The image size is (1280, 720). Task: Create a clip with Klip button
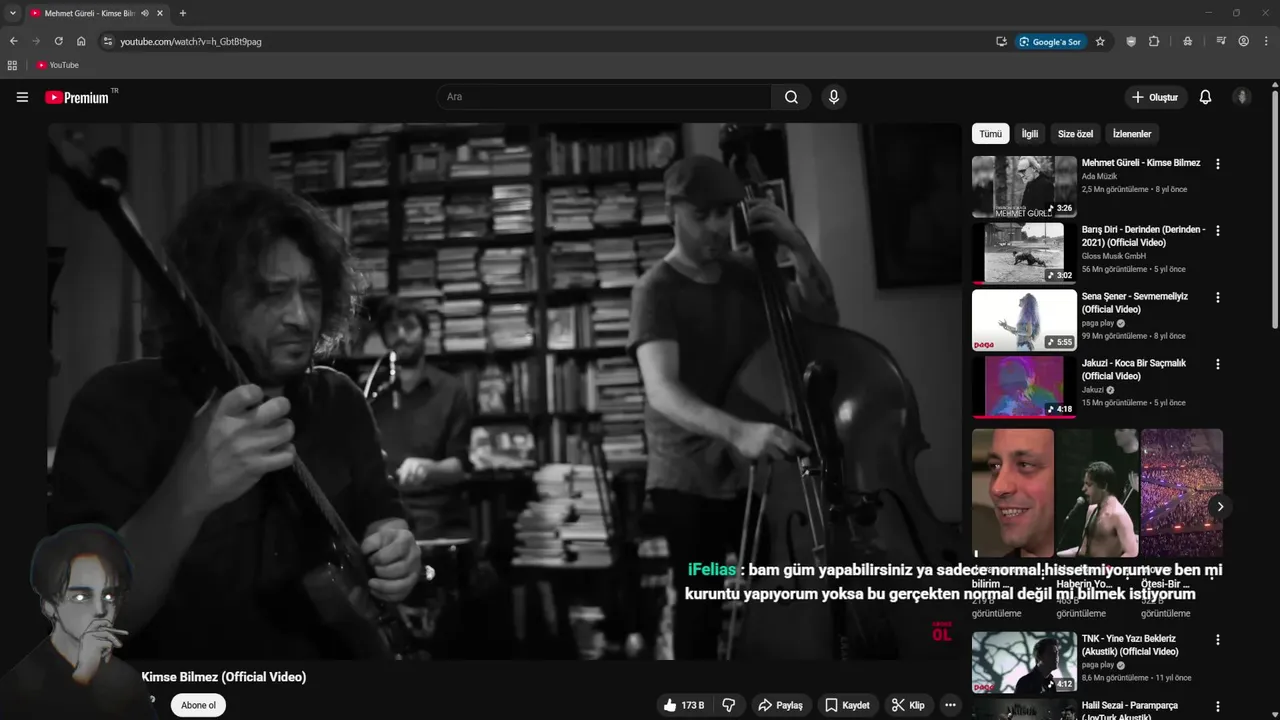pos(908,705)
